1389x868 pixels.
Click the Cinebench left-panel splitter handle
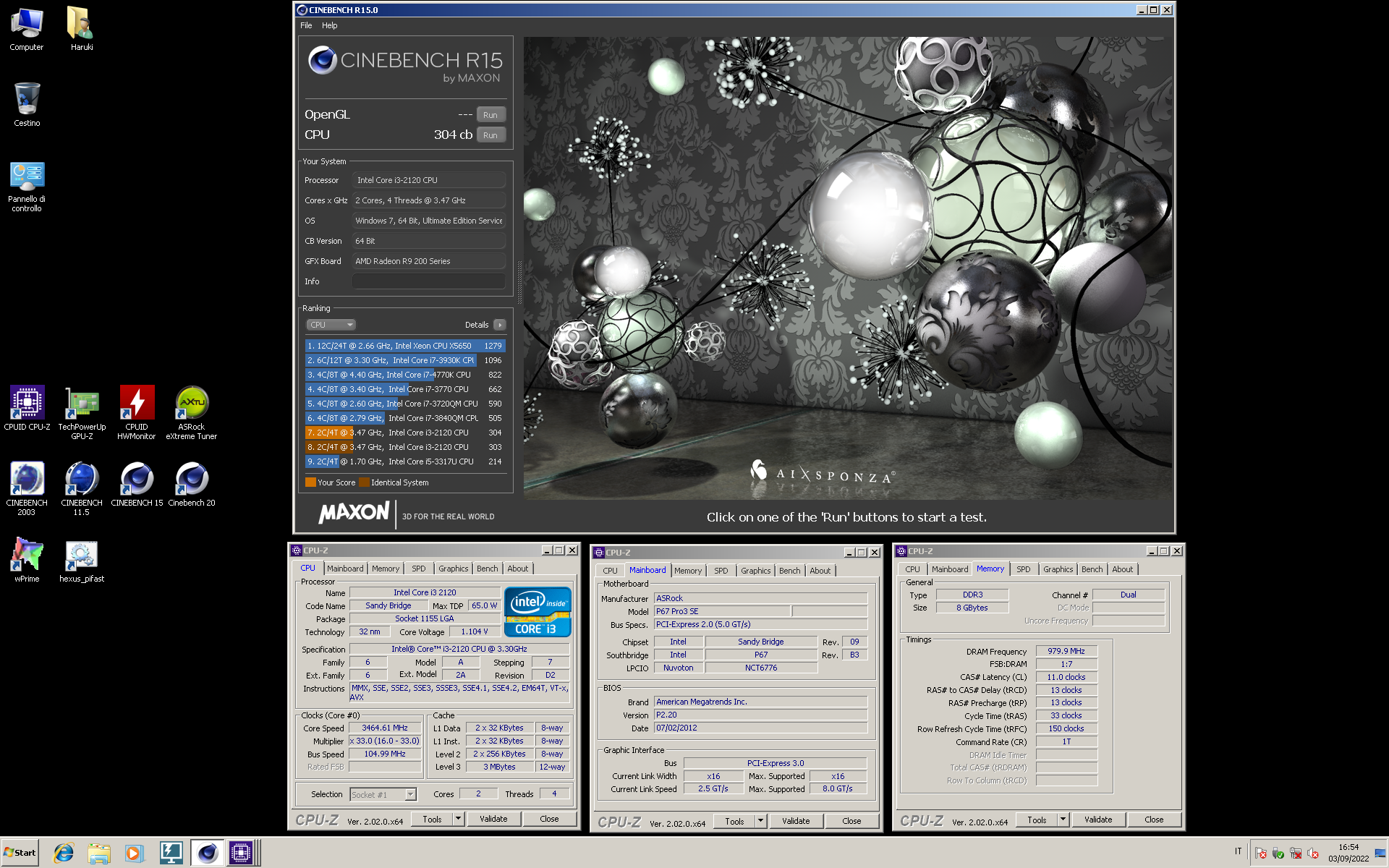519,282
